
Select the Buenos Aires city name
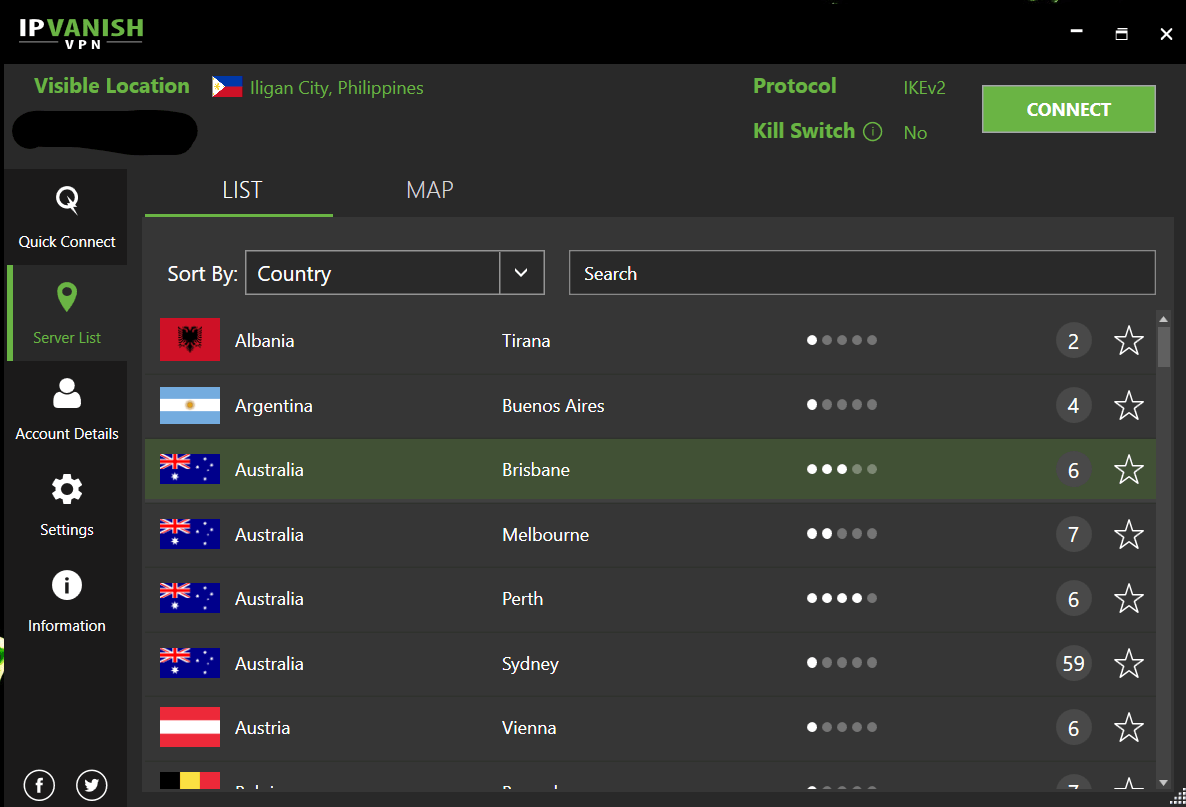point(554,406)
